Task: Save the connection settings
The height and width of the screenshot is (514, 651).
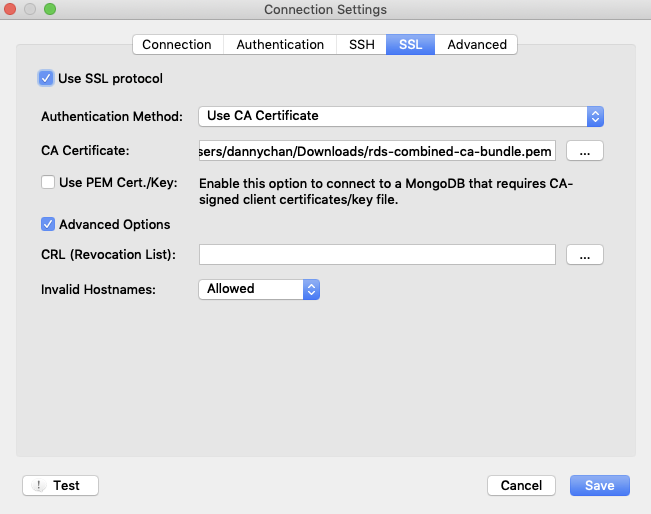Action: tap(600, 485)
